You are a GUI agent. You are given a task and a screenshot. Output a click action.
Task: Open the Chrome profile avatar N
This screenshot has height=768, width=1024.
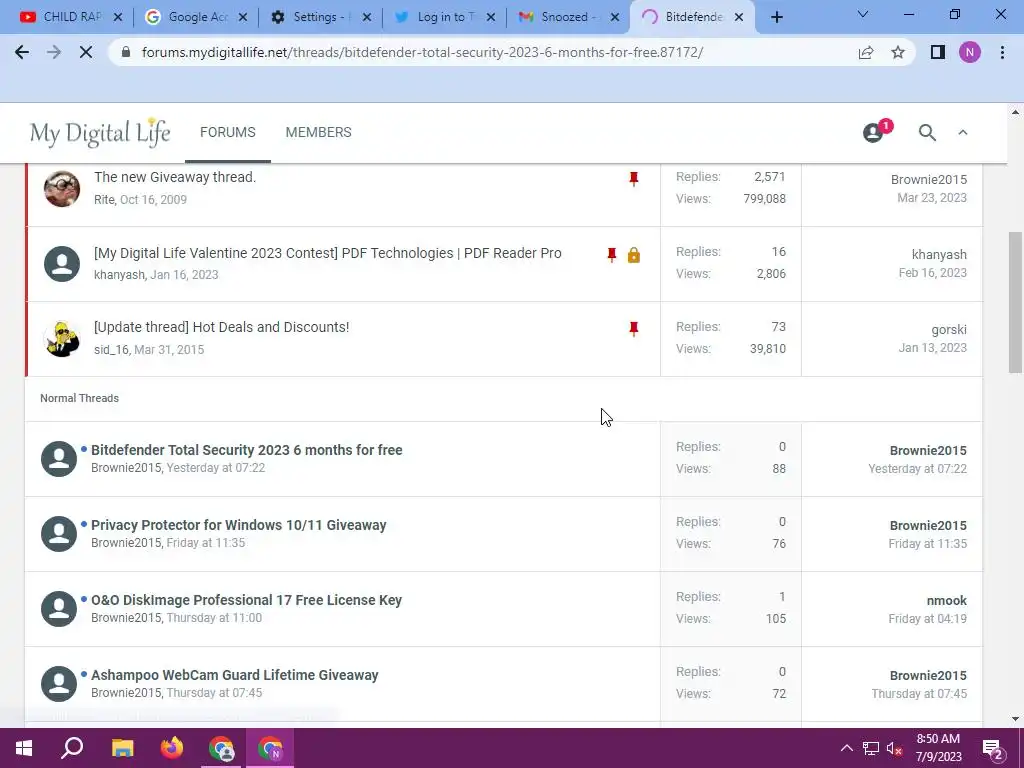tap(970, 52)
